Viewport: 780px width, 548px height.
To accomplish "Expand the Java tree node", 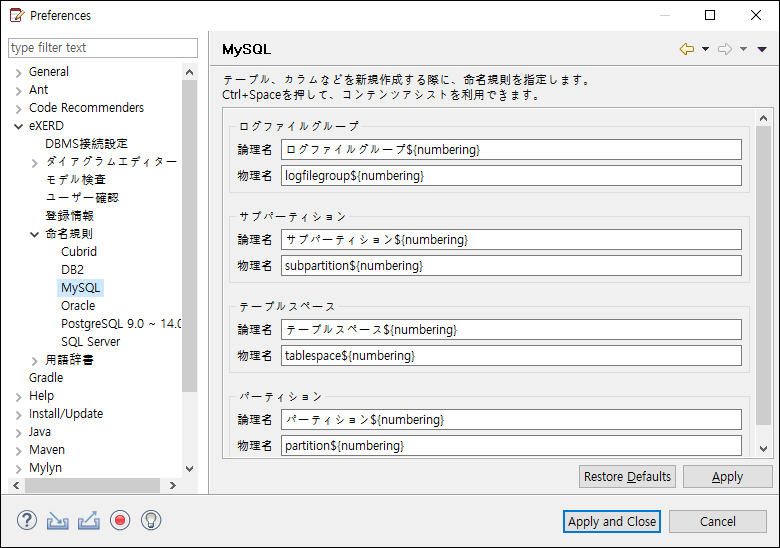I will 18,433.
